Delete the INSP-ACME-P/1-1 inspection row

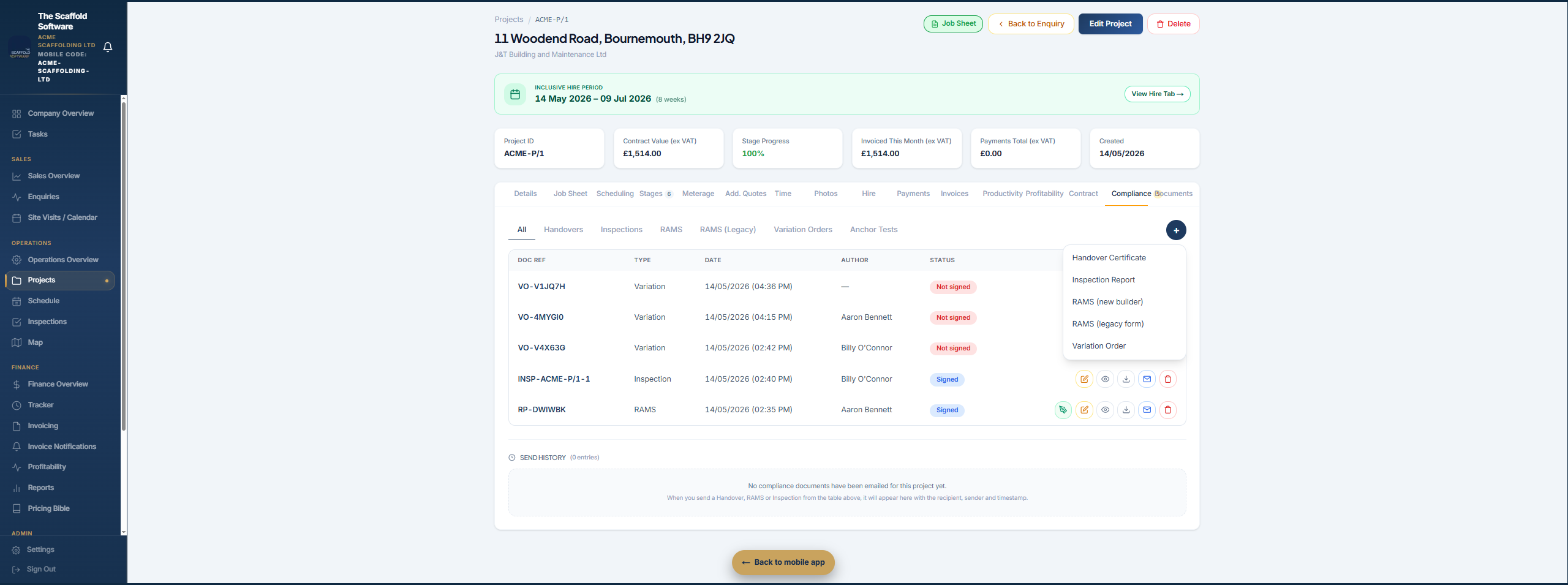pos(1167,379)
